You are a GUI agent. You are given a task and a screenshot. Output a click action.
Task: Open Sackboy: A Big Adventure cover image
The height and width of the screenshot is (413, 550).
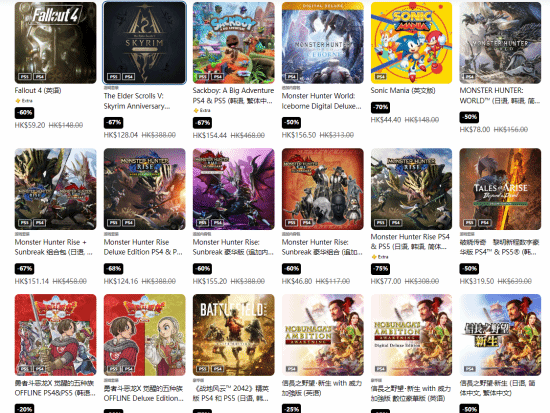coord(234,43)
